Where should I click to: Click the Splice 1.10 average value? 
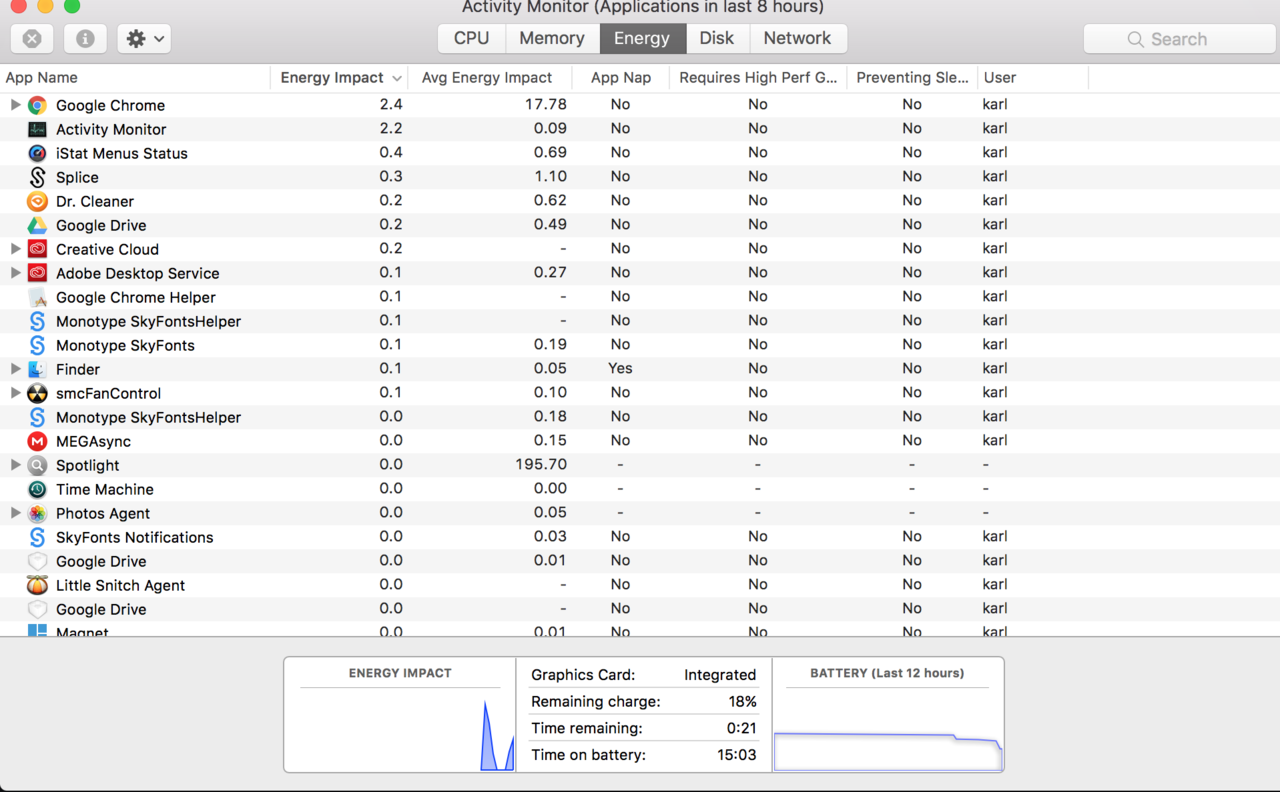(x=550, y=177)
